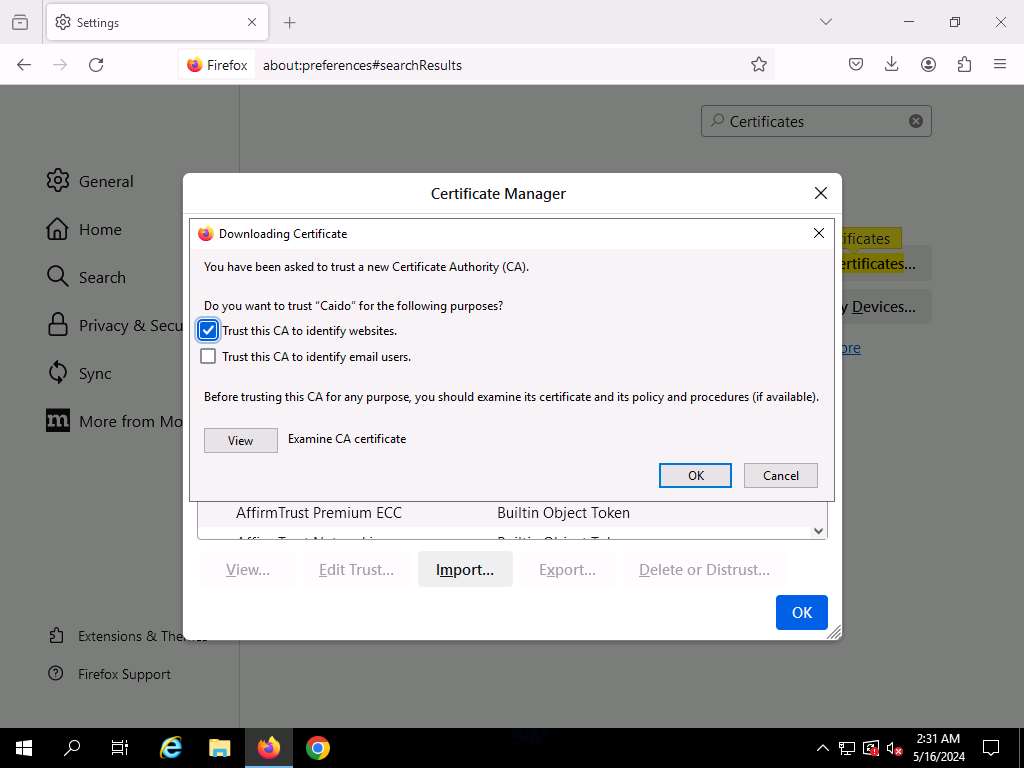Open the Extensions puzzle icon
The image size is (1024, 768).
pyautogui.click(x=964, y=65)
